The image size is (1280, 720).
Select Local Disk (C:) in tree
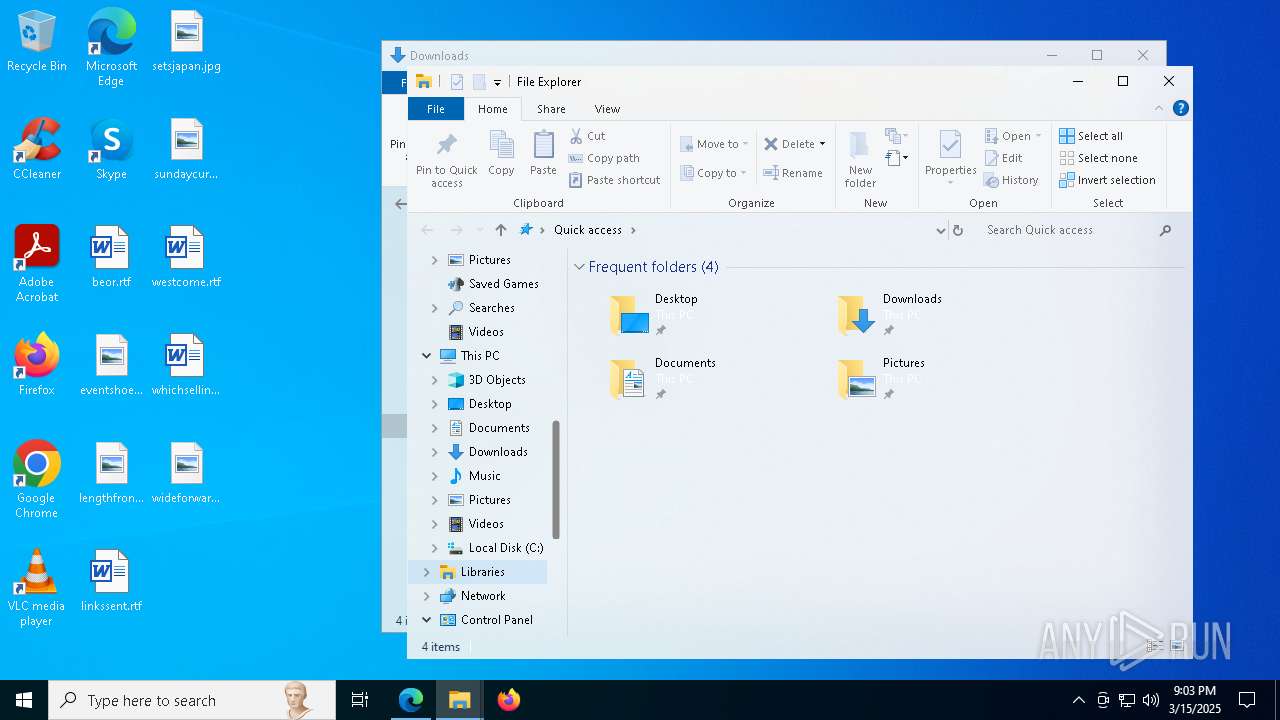505,548
